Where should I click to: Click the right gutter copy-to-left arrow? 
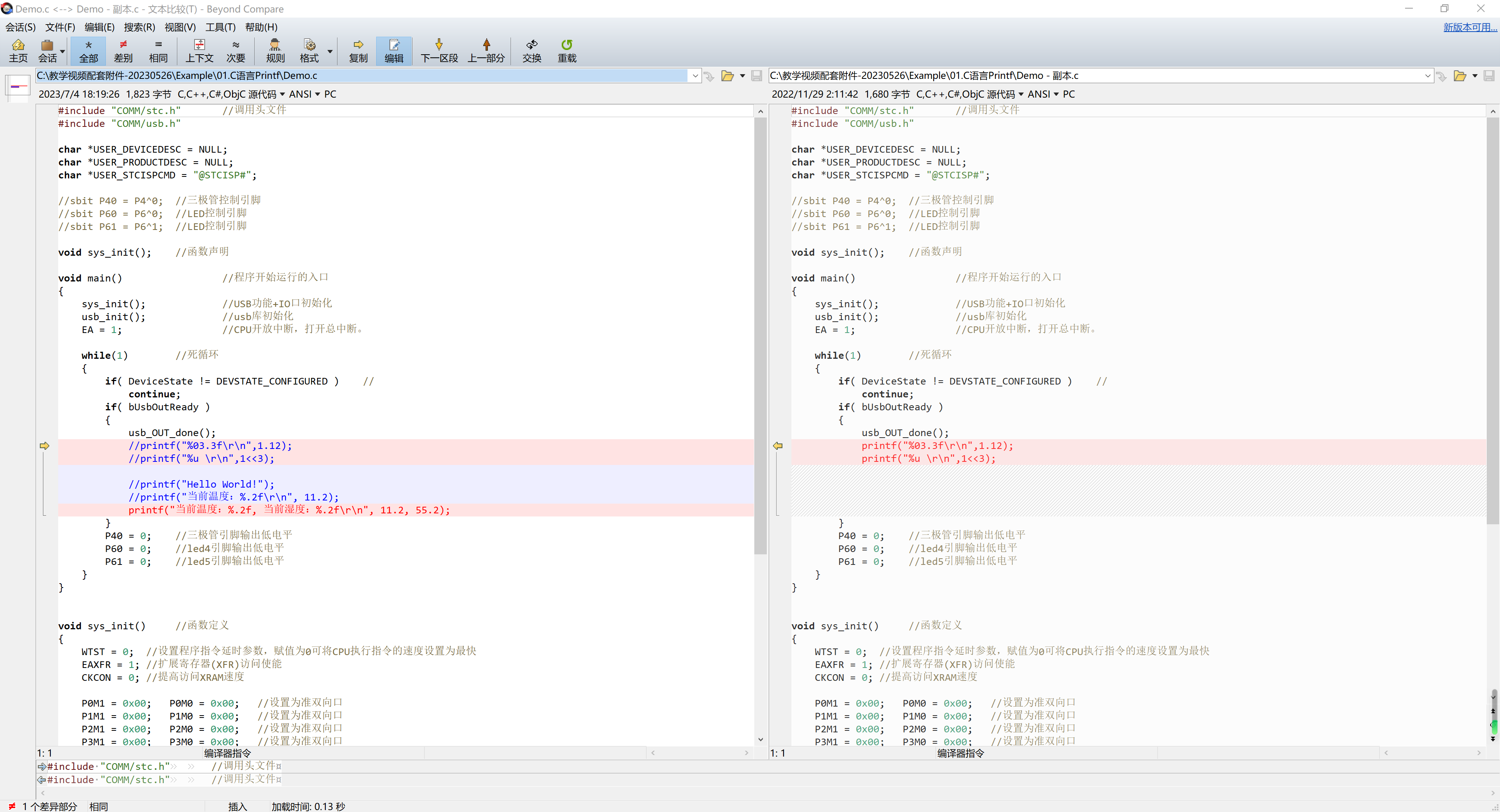click(777, 446)
